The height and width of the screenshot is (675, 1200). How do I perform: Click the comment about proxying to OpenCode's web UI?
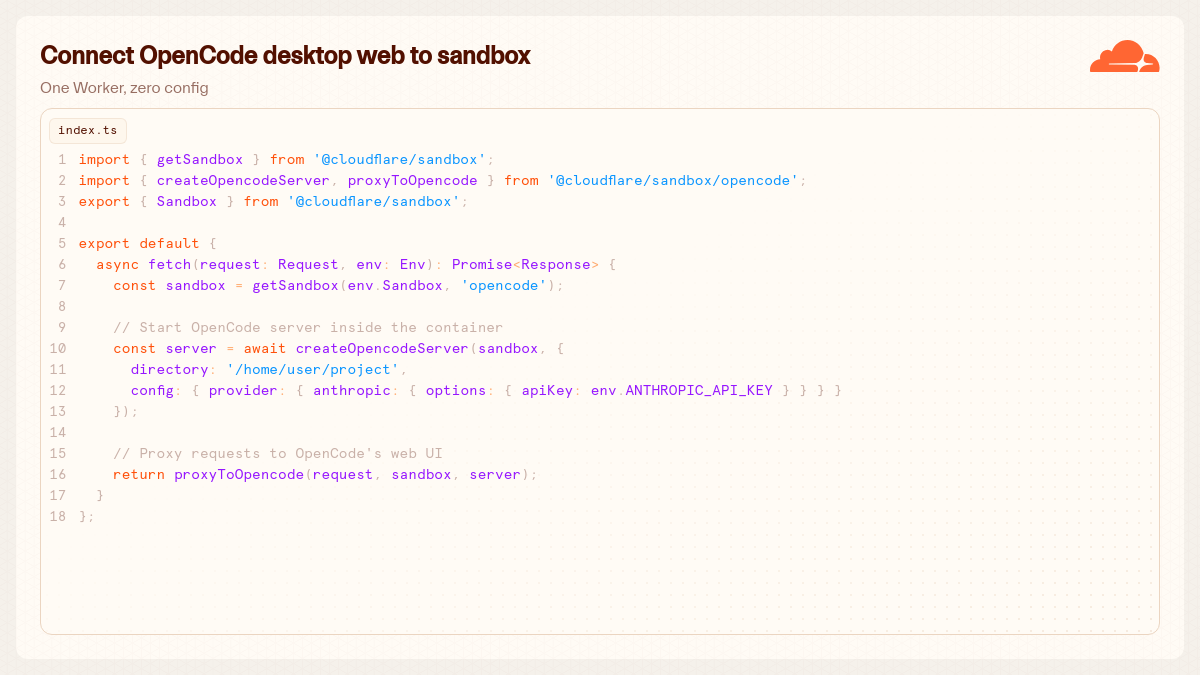pos(278,453)
